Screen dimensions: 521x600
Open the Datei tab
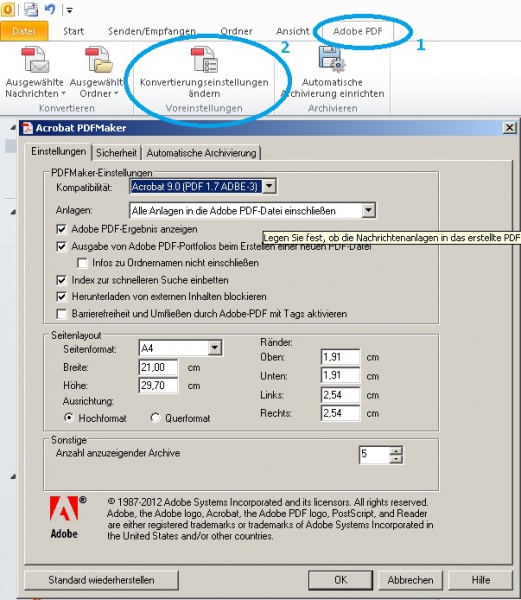pos(24,31)
